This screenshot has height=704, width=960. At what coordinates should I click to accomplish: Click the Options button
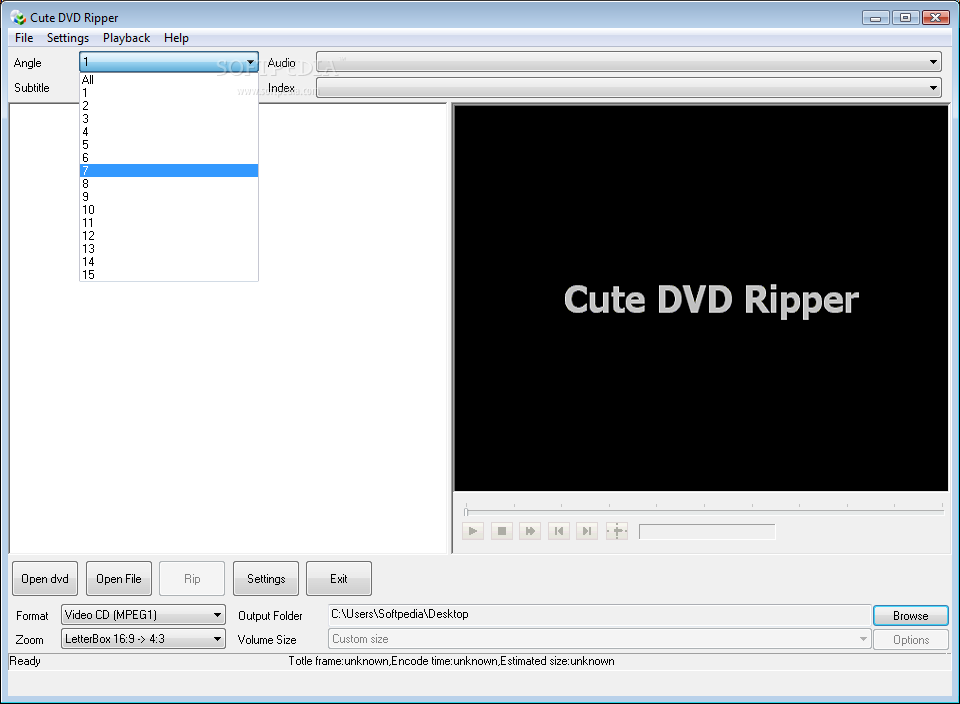pos(911,640)
